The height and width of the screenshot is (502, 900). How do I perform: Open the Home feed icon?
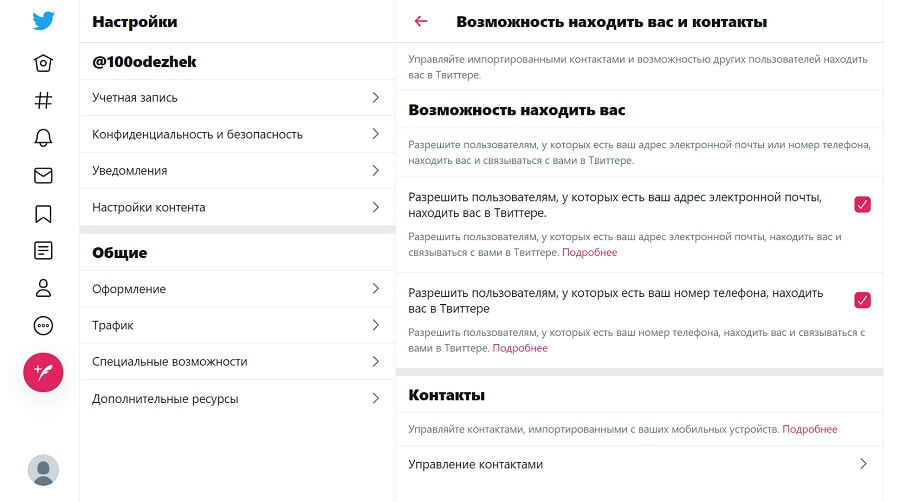click(43, 63)
